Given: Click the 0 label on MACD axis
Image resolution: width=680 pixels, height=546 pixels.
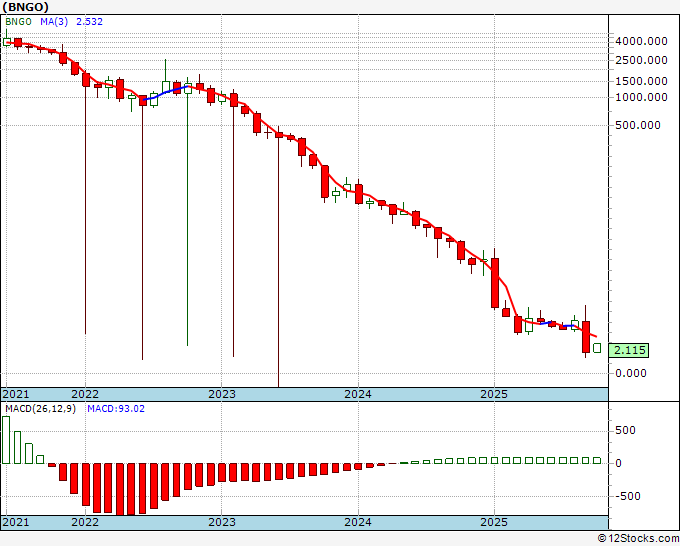Looking at the screenshot, I should [x=618, y=463].
